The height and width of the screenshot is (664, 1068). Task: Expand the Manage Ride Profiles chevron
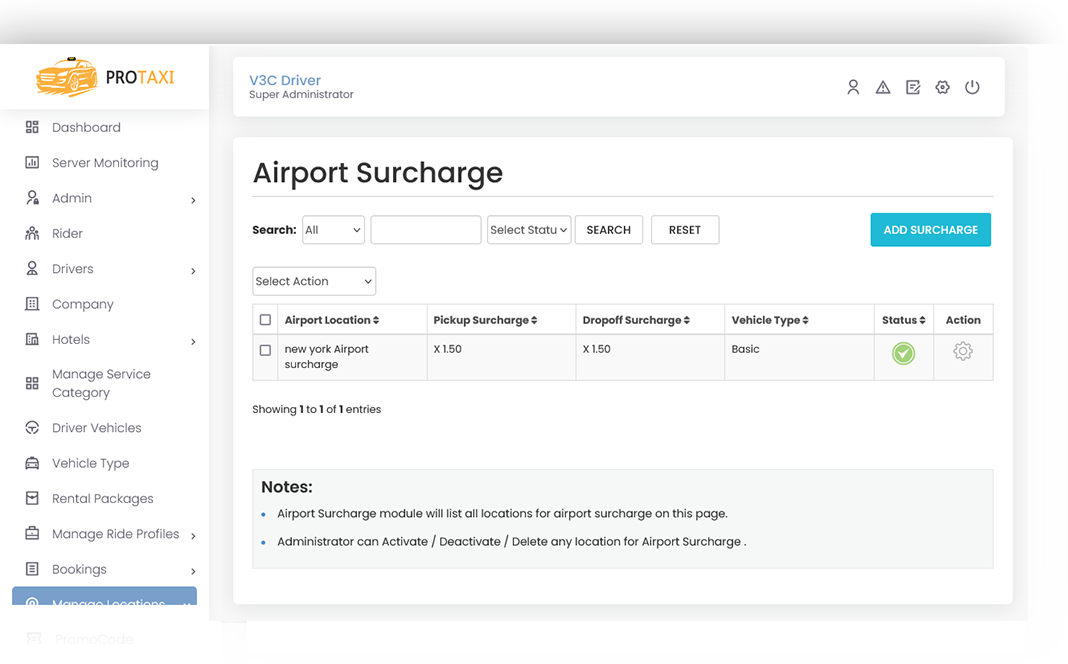pos(193,537)
